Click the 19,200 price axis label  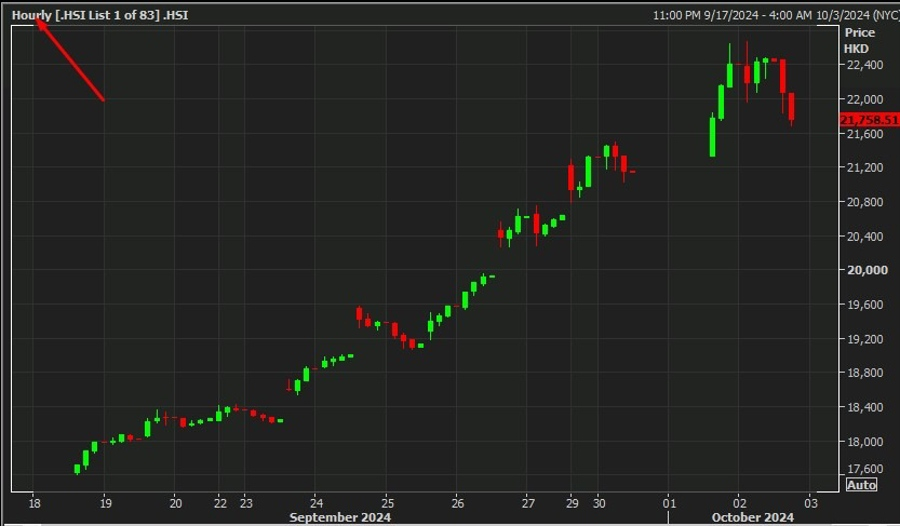tap(864, 339)
